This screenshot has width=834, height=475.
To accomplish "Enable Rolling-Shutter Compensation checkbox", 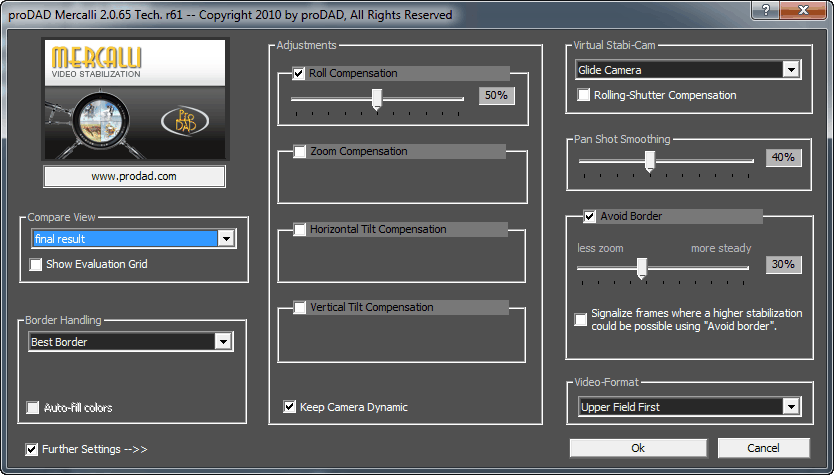I will [583, 95].
